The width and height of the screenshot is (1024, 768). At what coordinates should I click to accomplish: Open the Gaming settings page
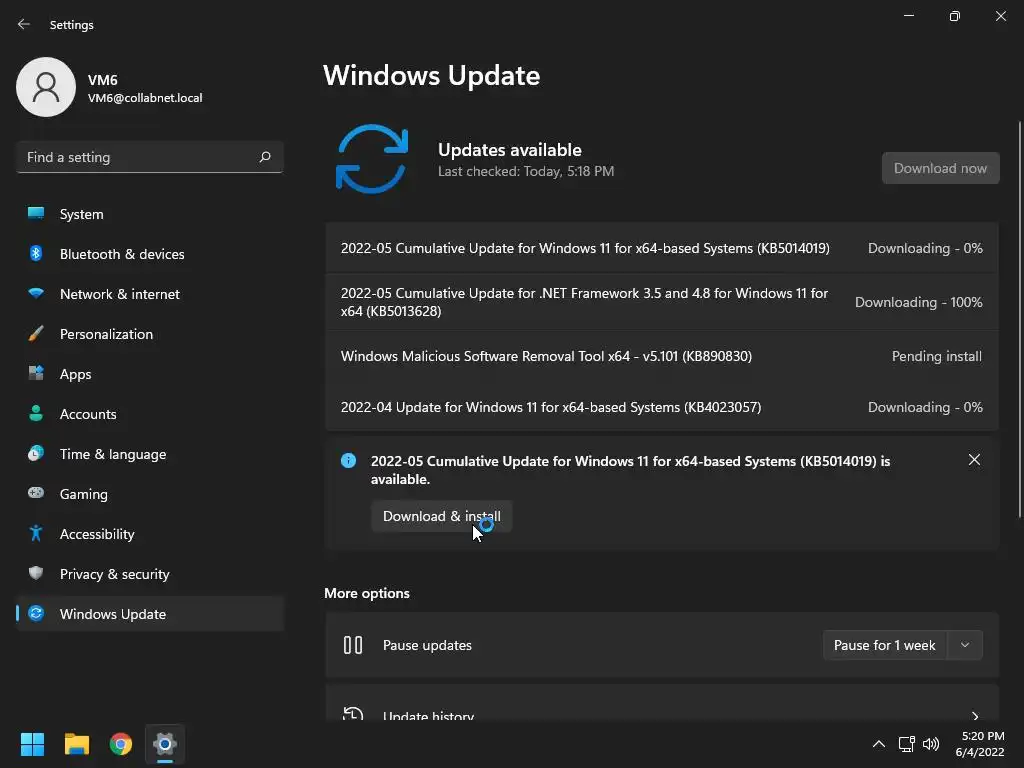[150, 494]
